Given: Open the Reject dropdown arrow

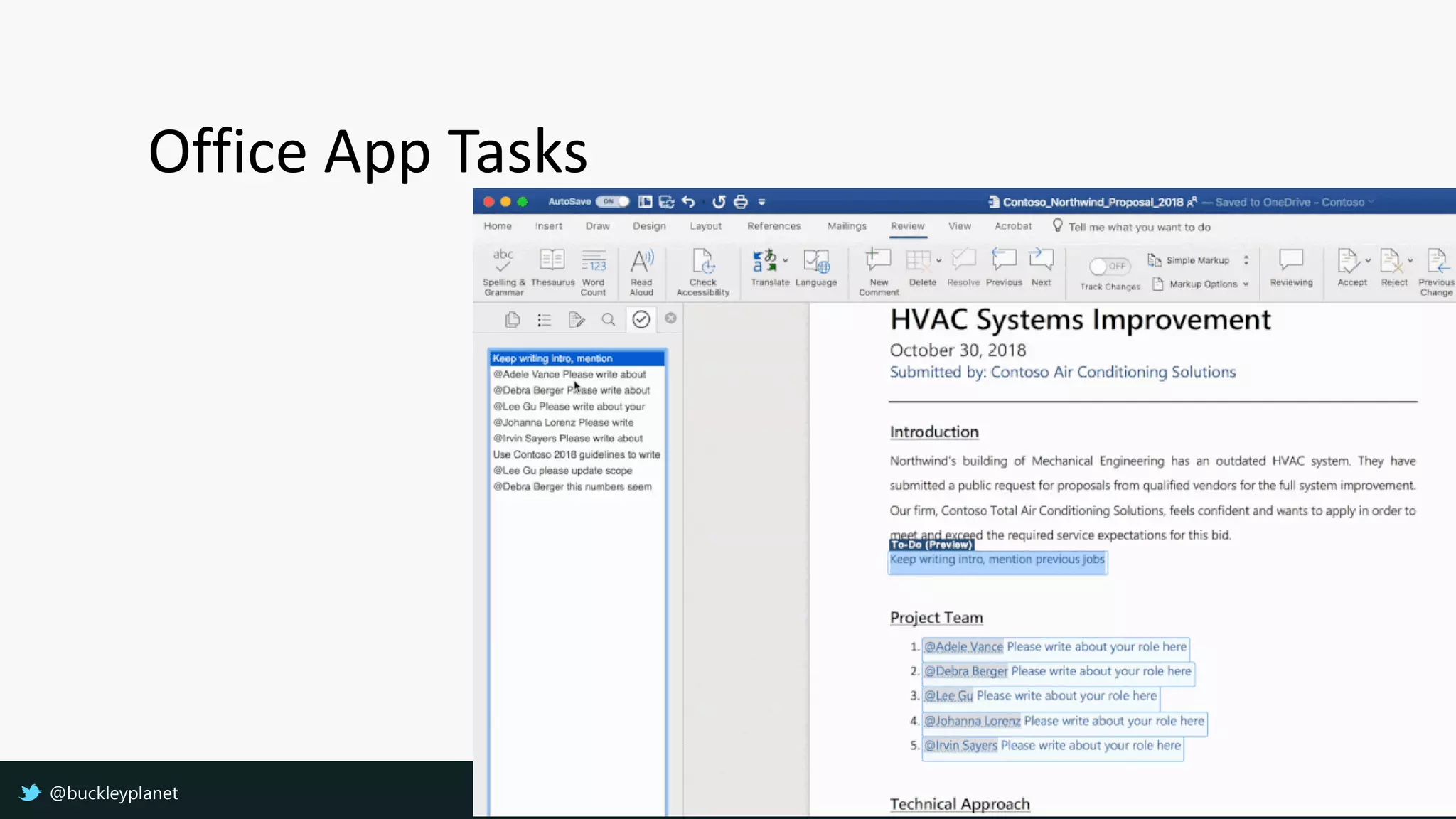Looking at the screenshot, I should pos(1410,260).
